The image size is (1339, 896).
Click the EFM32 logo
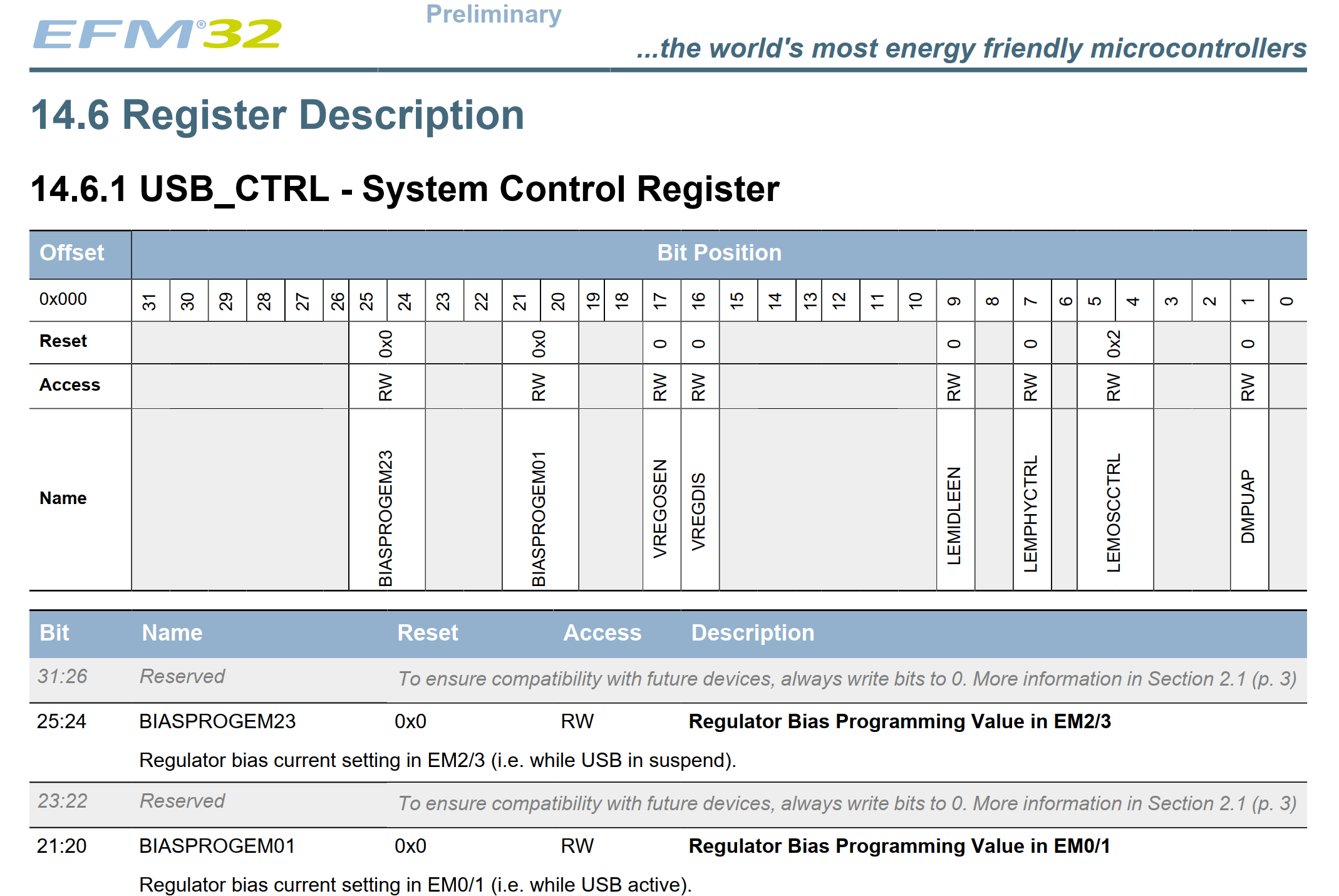point(157,34)
